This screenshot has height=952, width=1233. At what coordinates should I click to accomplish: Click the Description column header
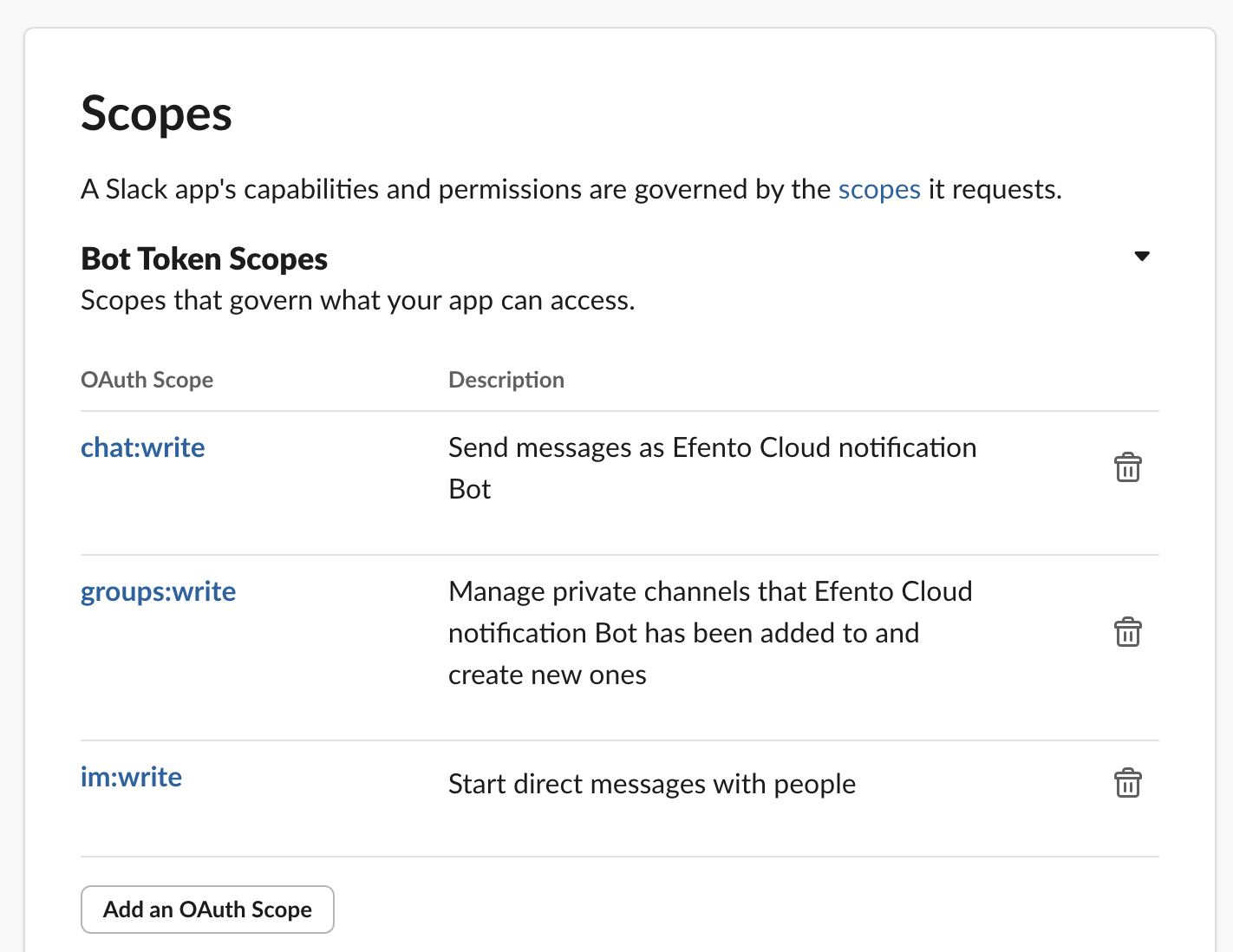tap(506, 380)
